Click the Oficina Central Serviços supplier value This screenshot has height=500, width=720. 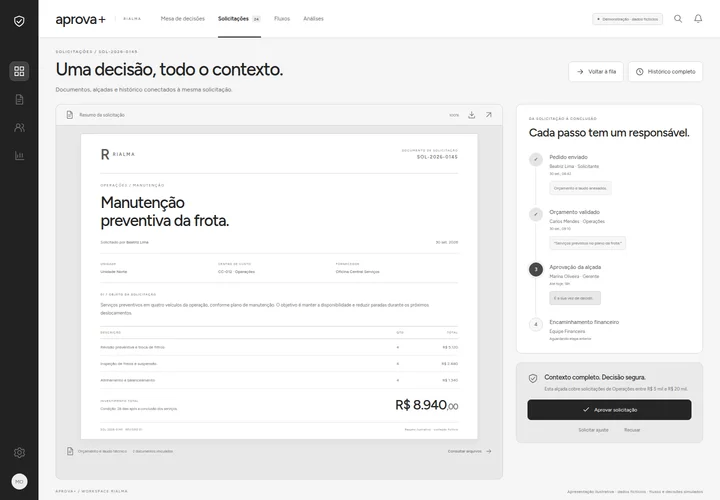(357, 272)
